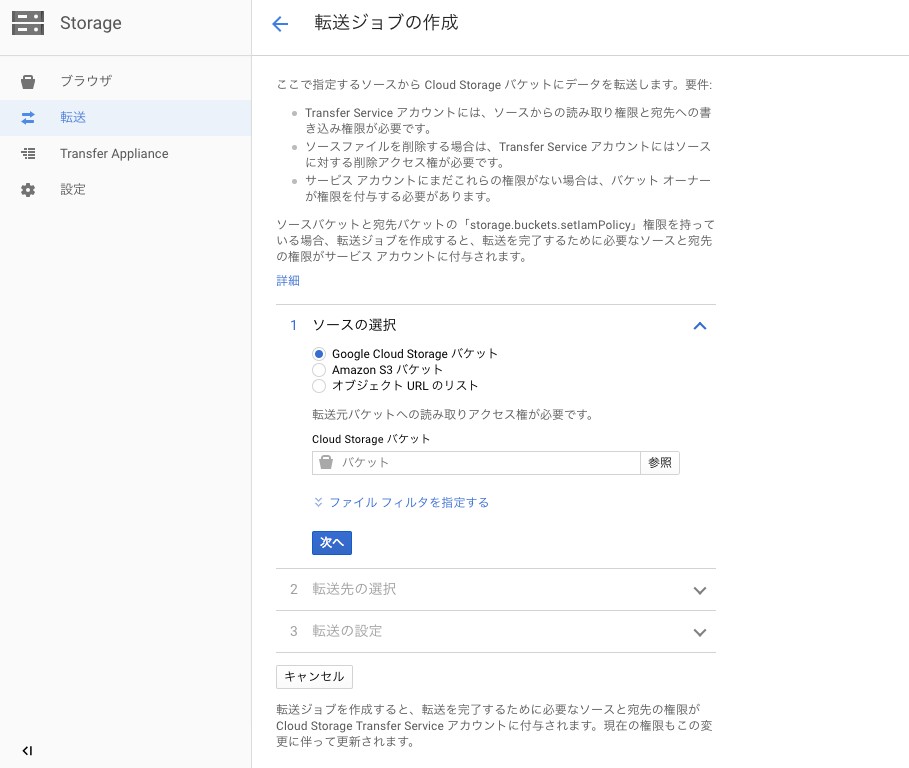Viewport: 909px width, 768px height.
Task: Open 転送 in the sidebar
Action: (126, 118)
